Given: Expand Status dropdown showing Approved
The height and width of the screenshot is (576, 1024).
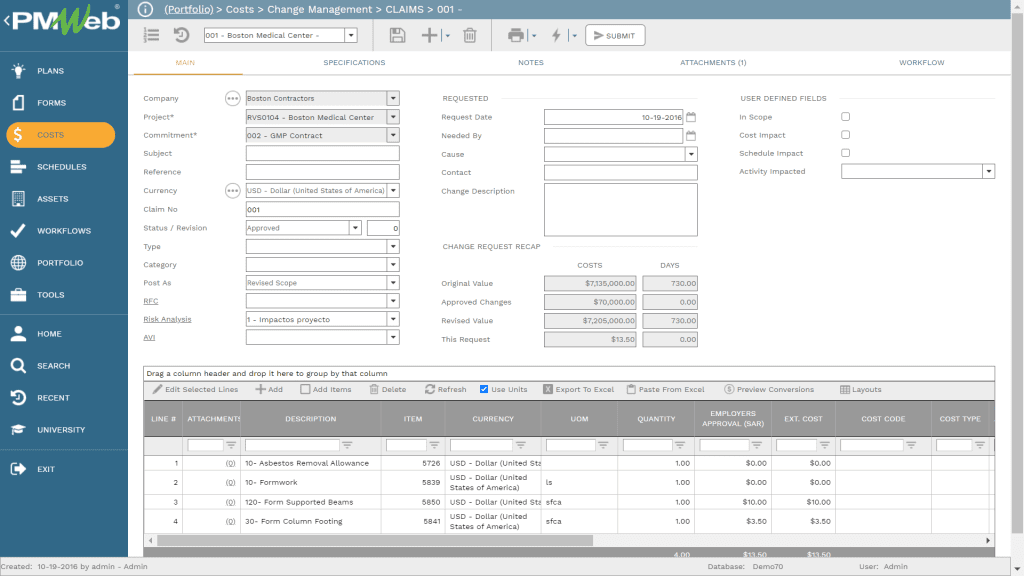Looking at the screenshot, I should 355,228.
